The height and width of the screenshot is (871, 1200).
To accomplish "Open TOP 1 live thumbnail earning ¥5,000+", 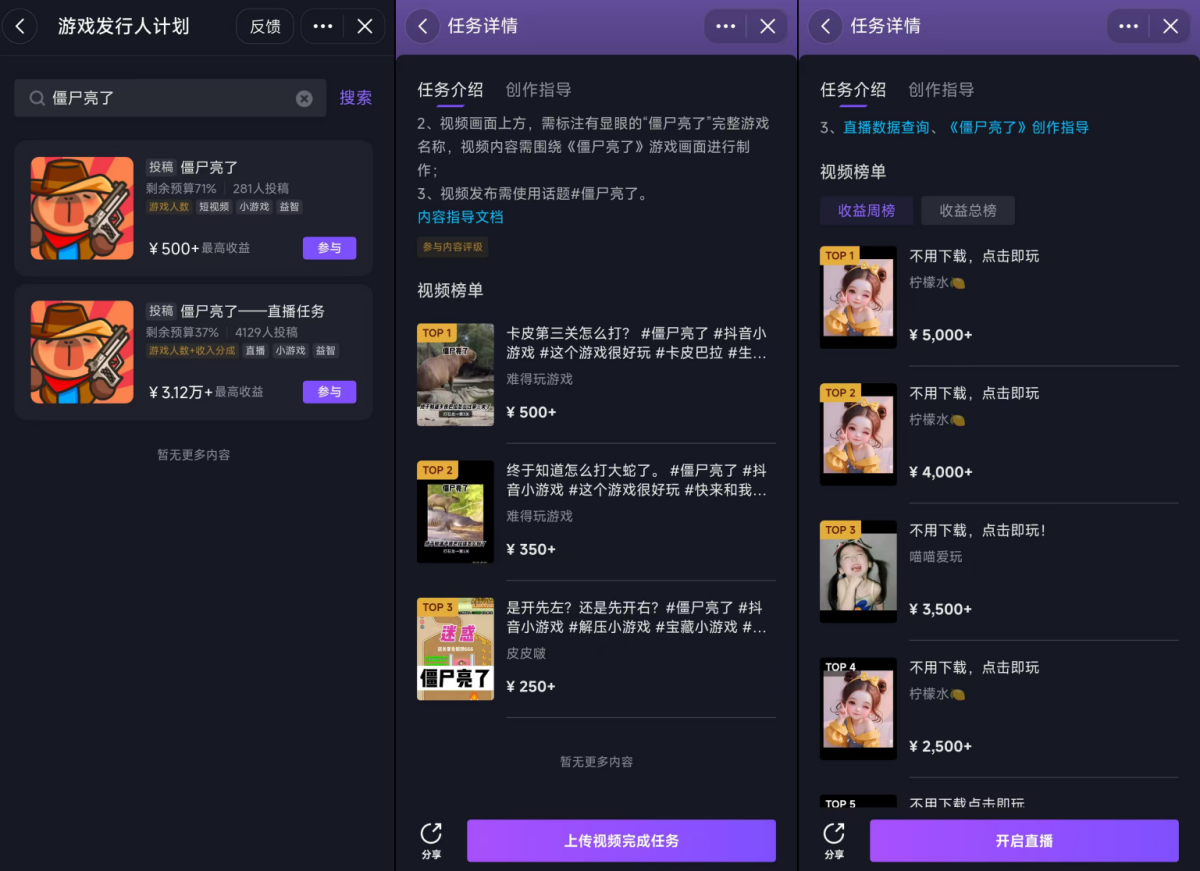I will coord(858,297).
